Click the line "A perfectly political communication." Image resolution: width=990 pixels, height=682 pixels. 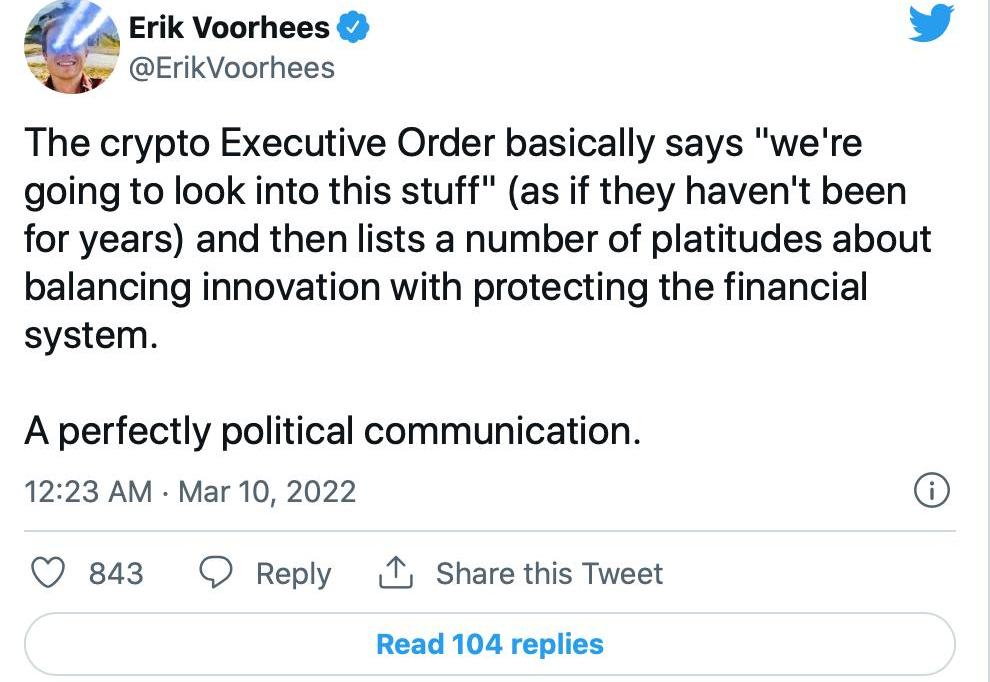331,431
